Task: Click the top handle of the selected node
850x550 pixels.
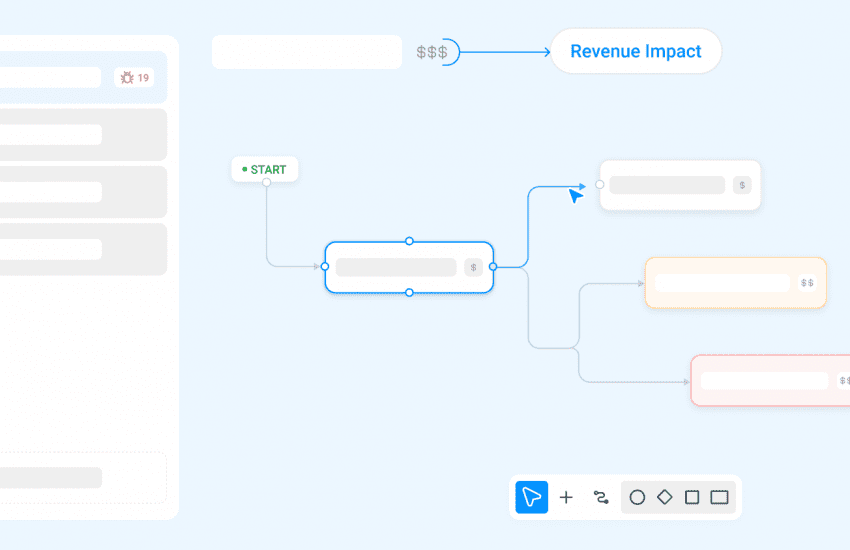Action: coord(409,241)
